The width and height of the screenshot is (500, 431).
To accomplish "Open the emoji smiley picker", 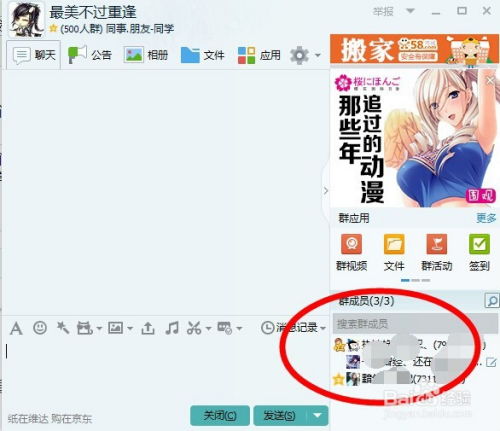I will click(x=40, y=328).
